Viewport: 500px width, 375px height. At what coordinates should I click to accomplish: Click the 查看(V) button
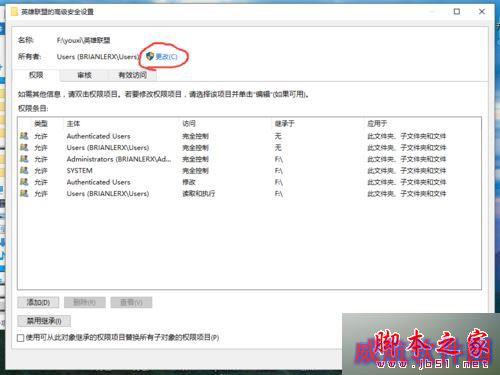pyautogui.click(x=131, y=302)
